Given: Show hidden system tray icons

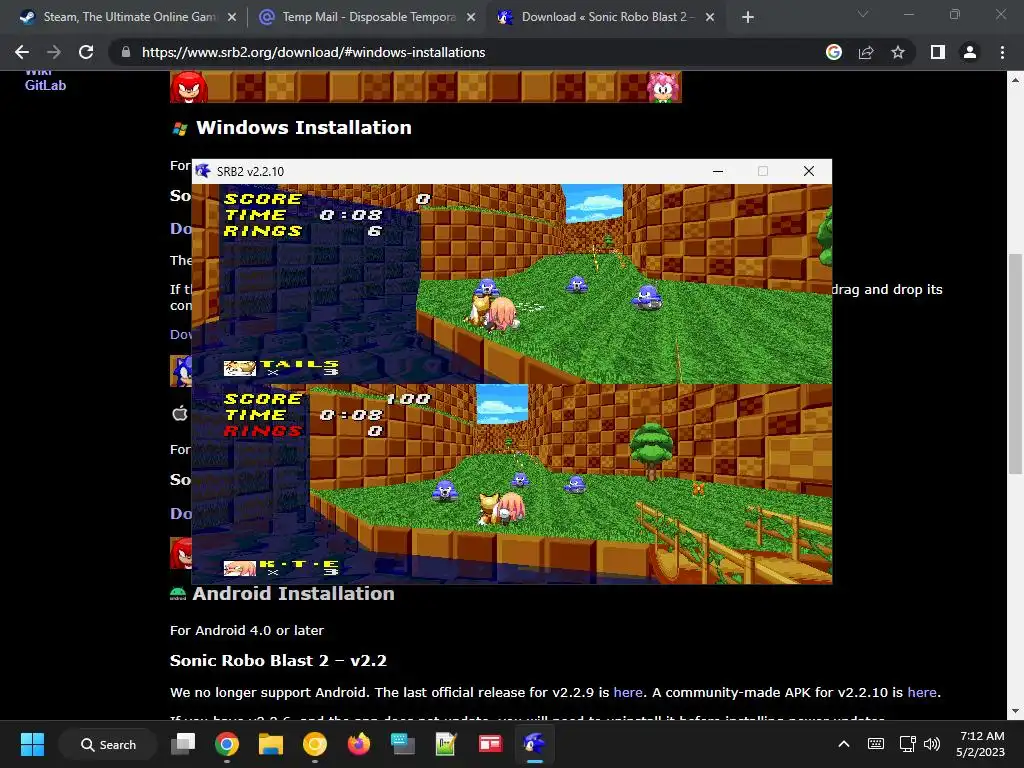Looking at the screenshot, I should pos(844,744).
